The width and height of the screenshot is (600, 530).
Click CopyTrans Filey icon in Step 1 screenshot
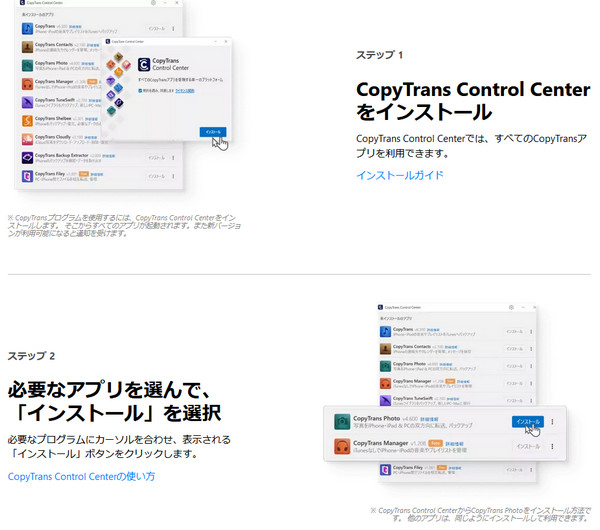(x=27, y=176)
